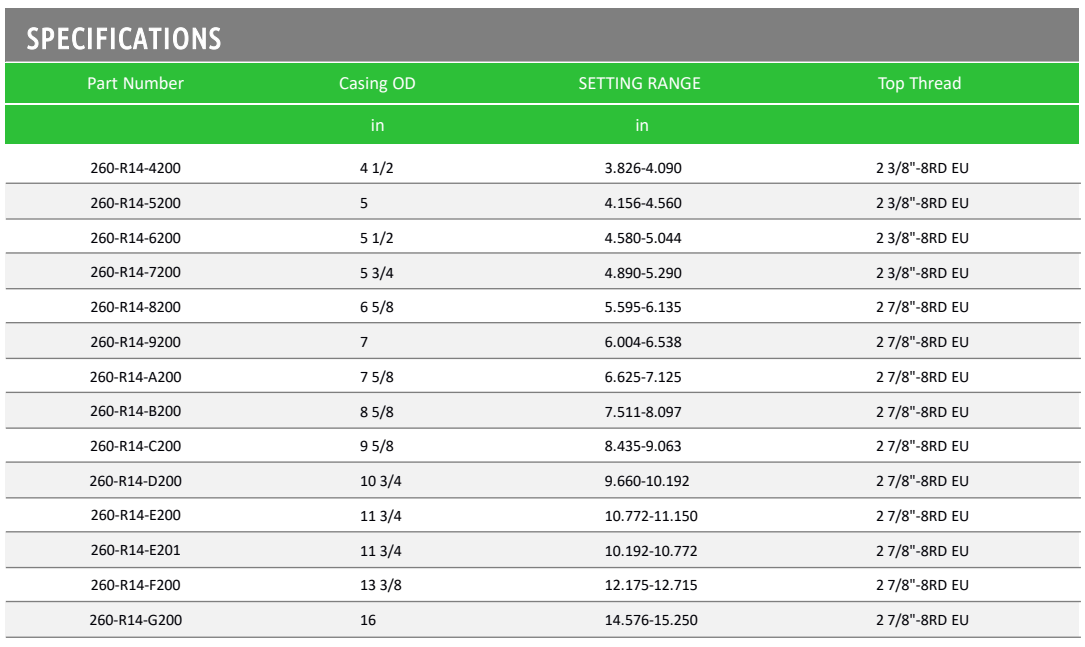Select casing OD value 10 3/4
The width and height of the screenshot is (1085, 647).
point(381,481)
